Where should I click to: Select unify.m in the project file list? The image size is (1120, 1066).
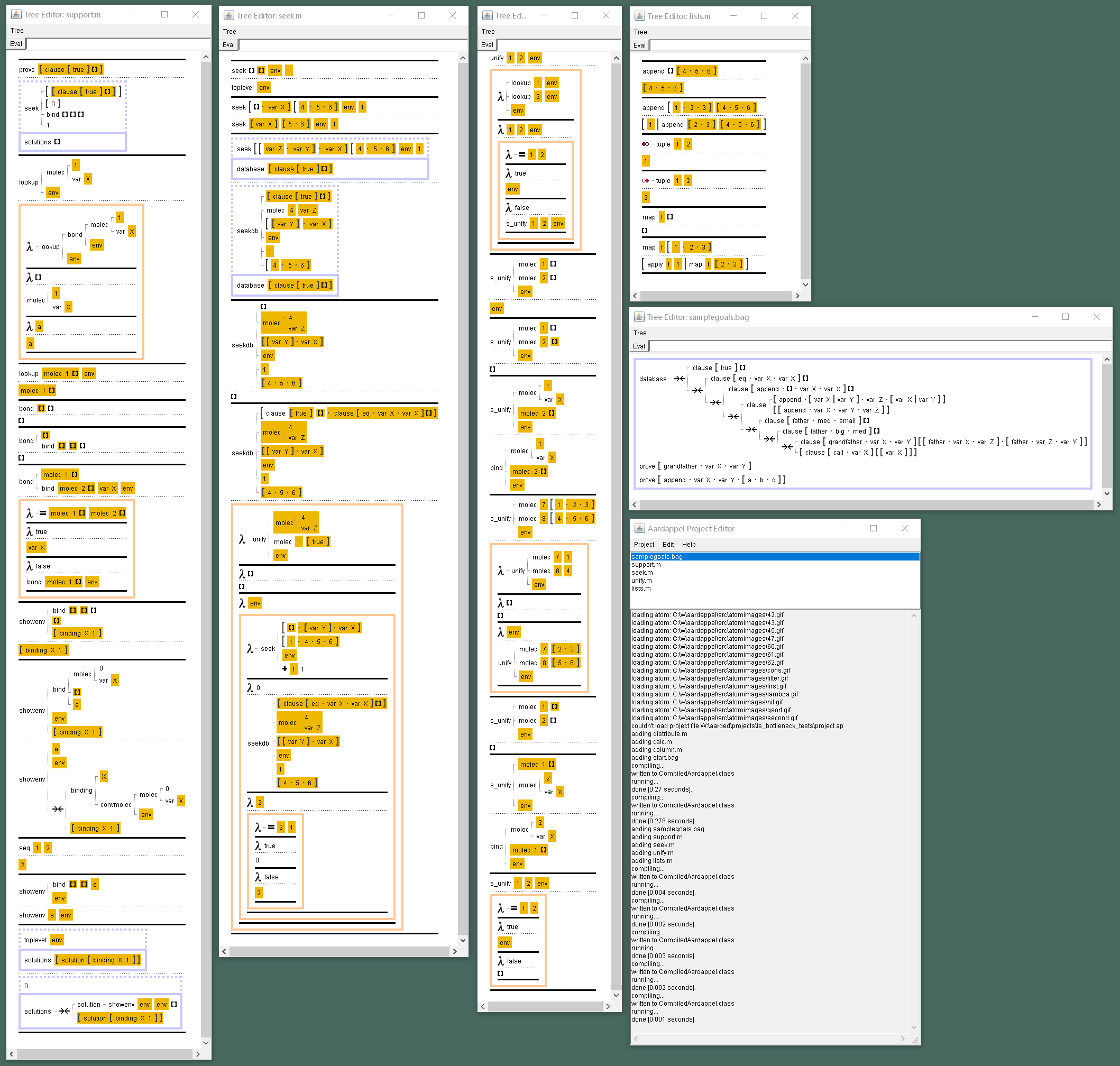(x=641, y=581)
